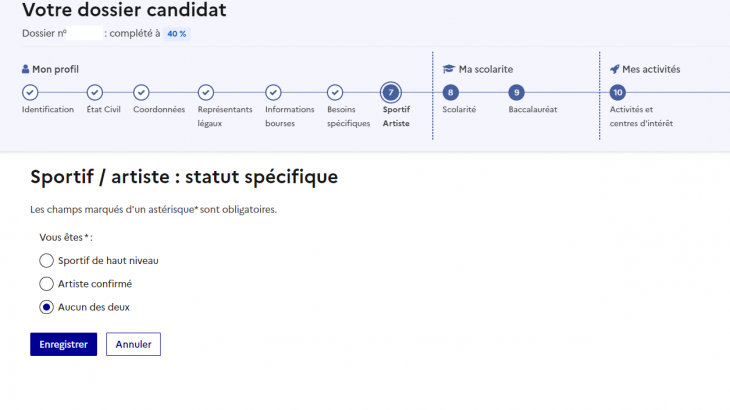Click the Informations bourses step checkmark
Image resolution: width=730 pixels, height=410 pixels.
coord(273,92)
